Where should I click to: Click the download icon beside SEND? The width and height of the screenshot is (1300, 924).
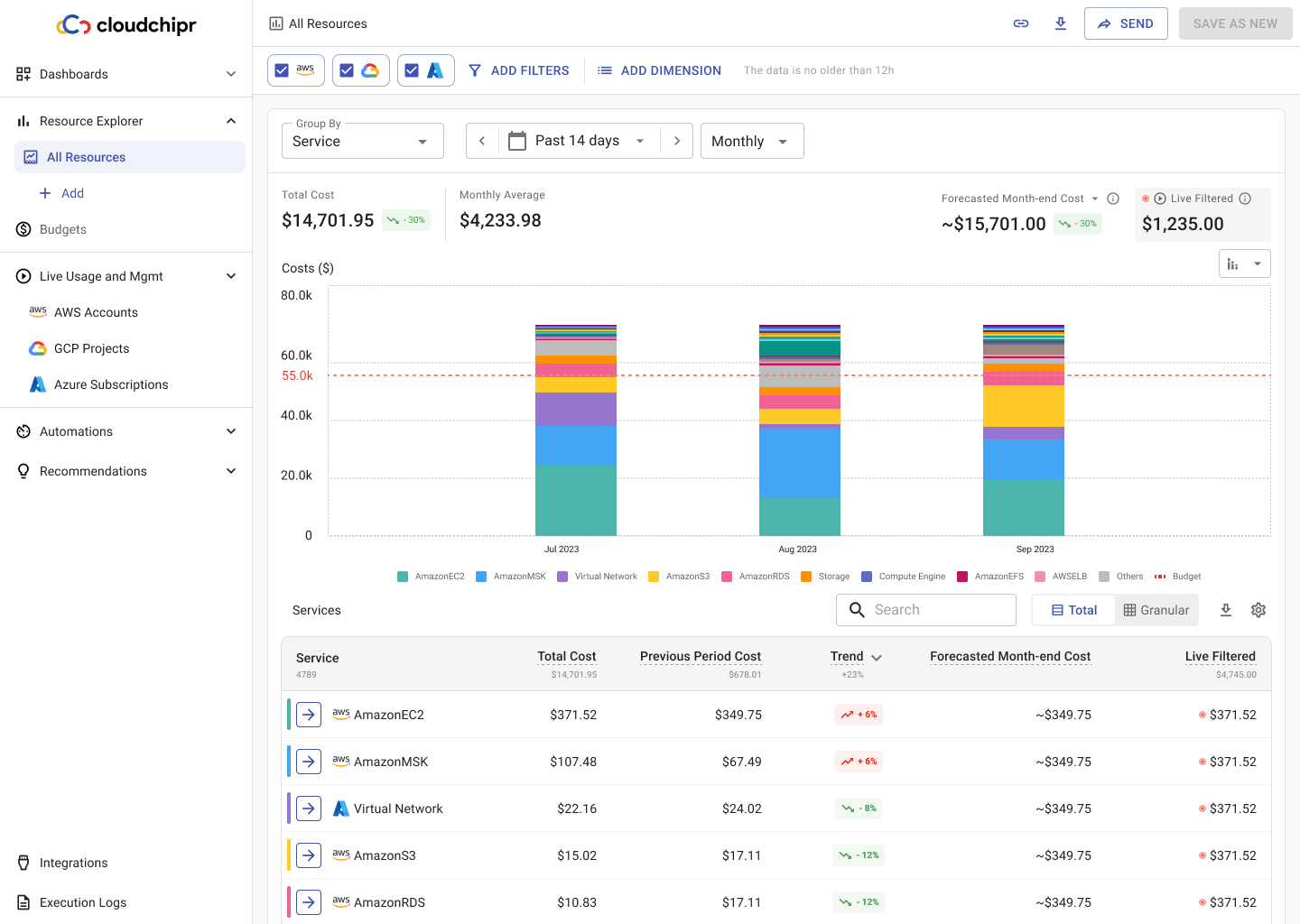(x=1061, y=23)
